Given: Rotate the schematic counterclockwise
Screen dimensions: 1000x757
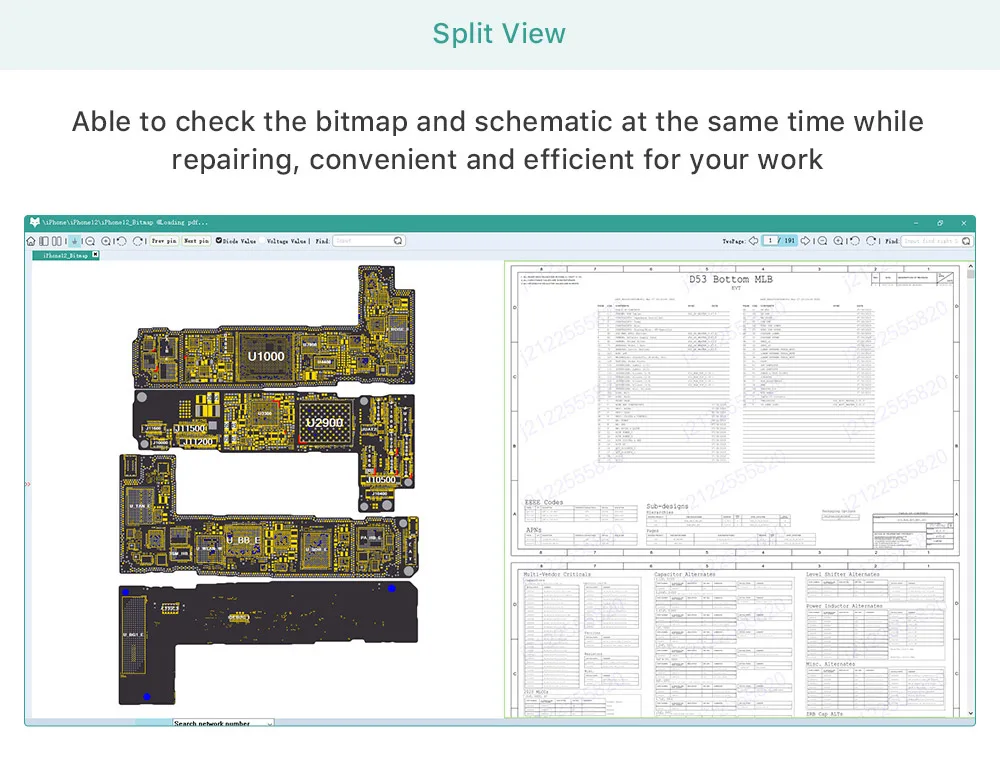Looking at the screenshot, I should click(855, 241).
